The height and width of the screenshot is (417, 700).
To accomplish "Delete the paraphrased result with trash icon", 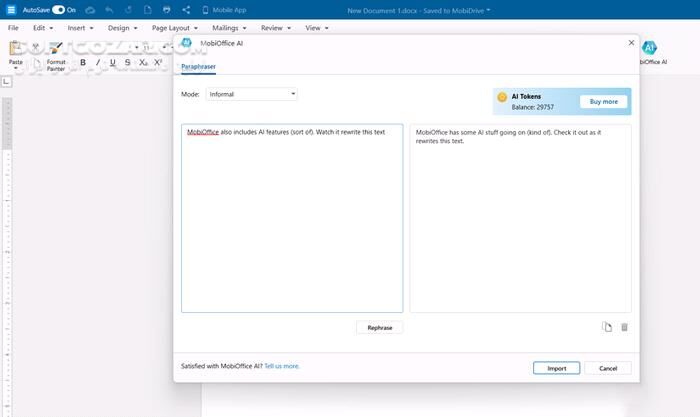I will pos(625,327).
